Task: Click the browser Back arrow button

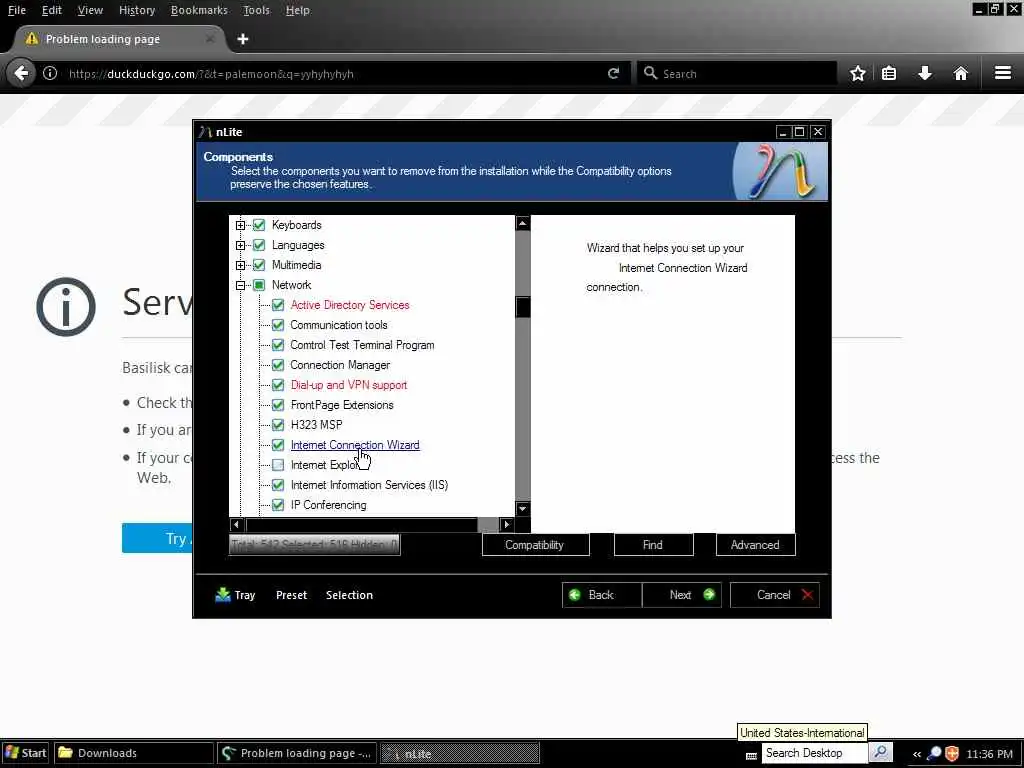Action: (x=22, y=73)
